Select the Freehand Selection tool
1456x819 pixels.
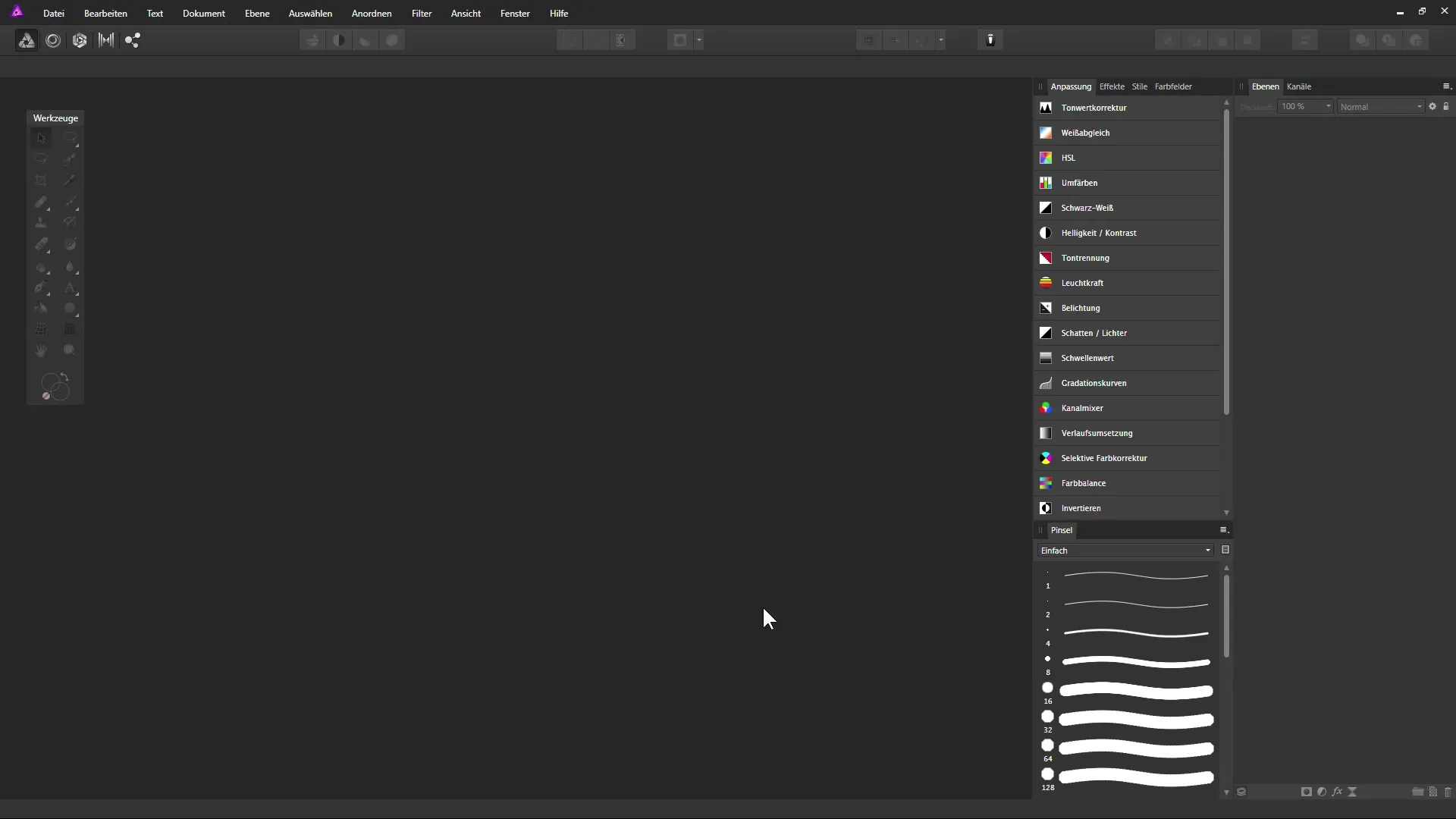pos(41,158)
